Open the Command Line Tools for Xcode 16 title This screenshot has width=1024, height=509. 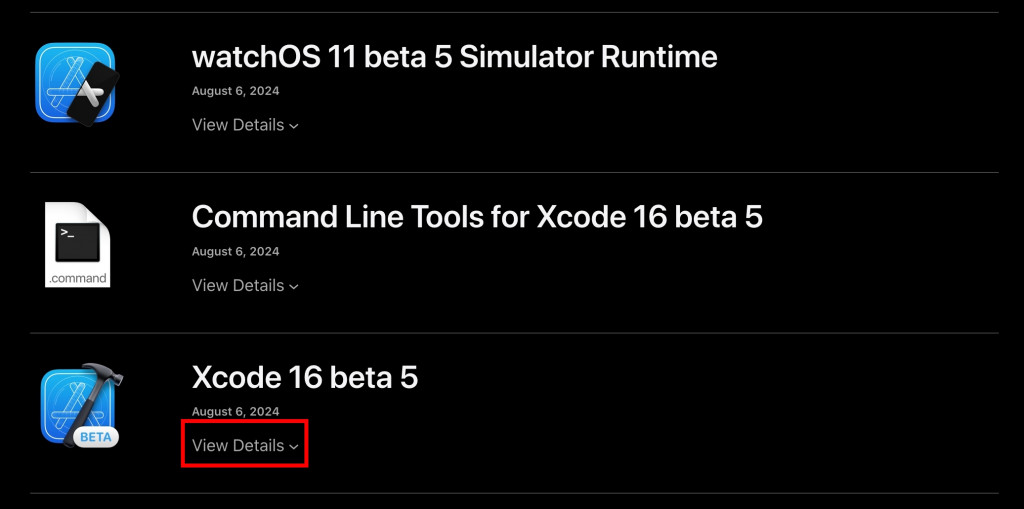476,216
